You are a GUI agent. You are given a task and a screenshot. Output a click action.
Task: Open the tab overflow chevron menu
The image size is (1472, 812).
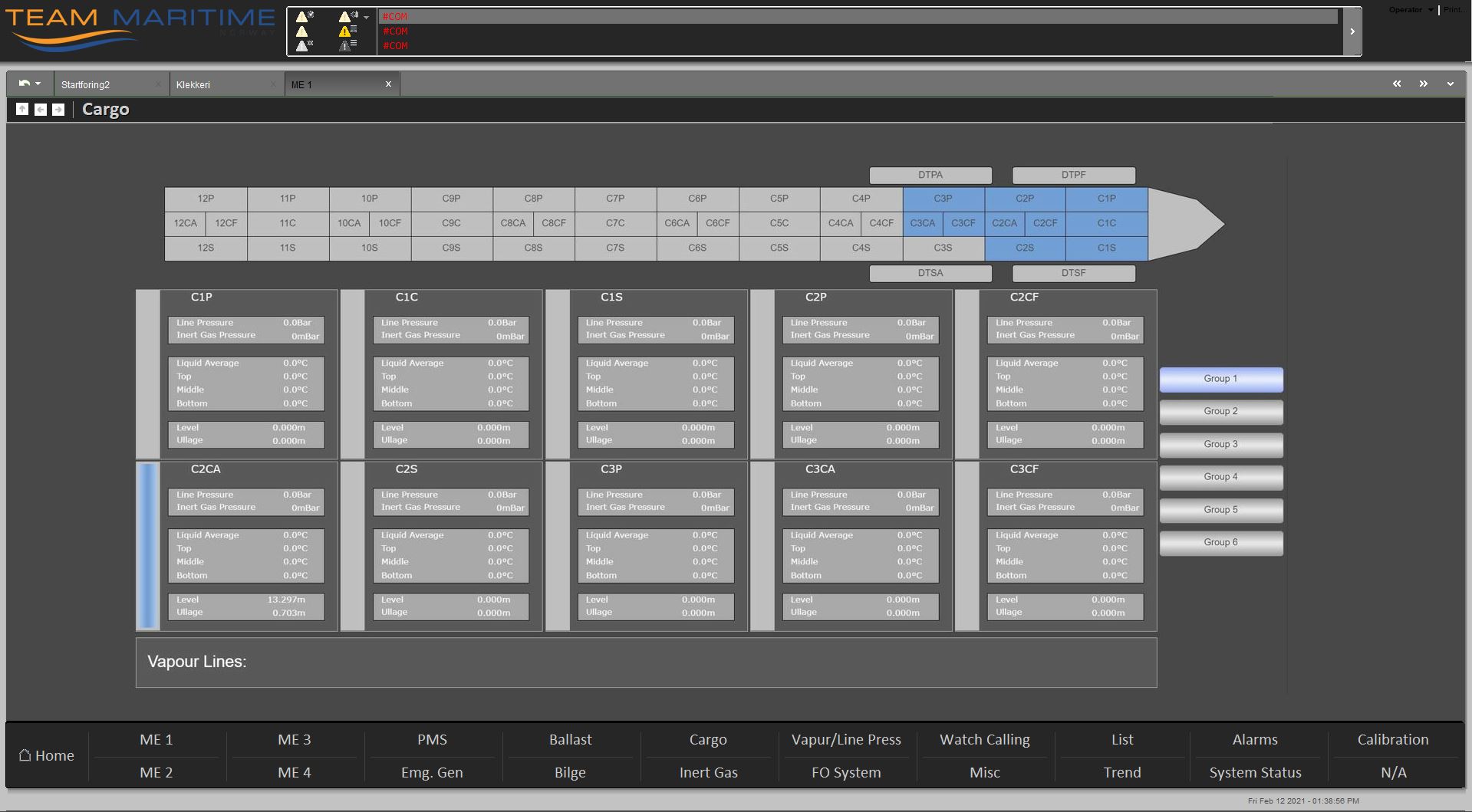[1448, 83]
